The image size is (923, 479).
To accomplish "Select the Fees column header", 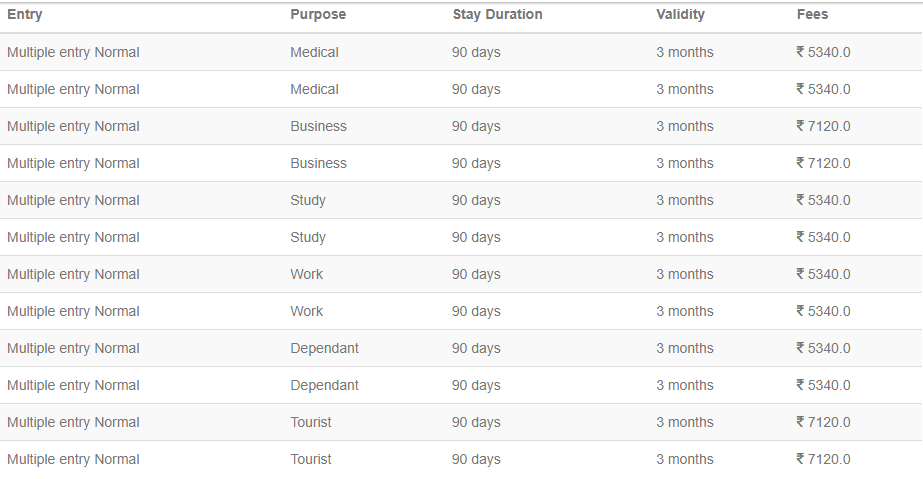I will point(812,15).
